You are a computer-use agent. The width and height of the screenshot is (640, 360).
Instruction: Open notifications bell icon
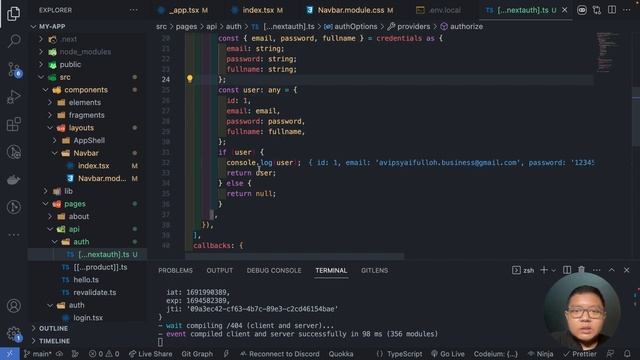click(x=627, y=353)
